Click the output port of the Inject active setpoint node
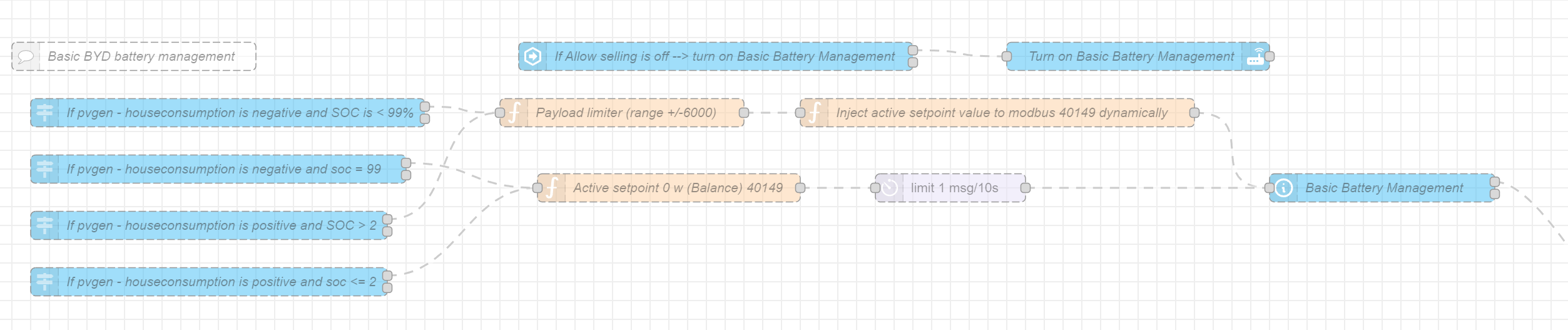 pos(1194,113)
